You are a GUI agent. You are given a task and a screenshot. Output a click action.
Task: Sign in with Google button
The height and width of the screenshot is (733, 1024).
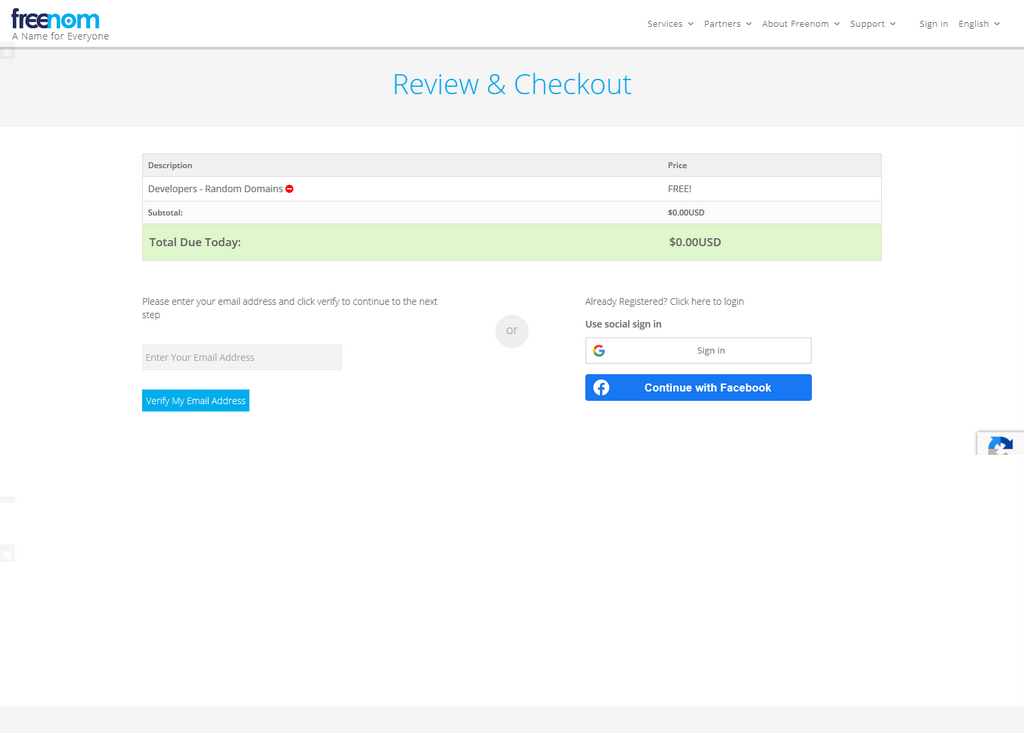tap(698, 351)
